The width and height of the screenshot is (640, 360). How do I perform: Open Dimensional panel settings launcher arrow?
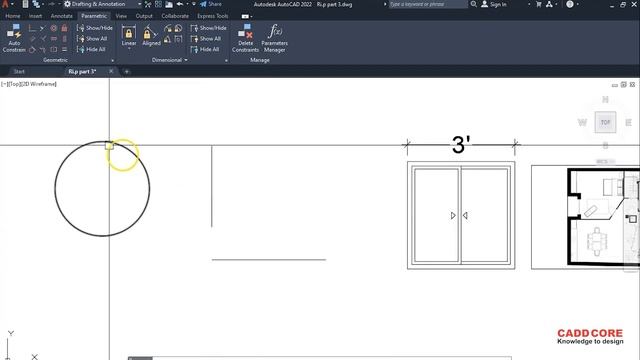coord(226,60)
